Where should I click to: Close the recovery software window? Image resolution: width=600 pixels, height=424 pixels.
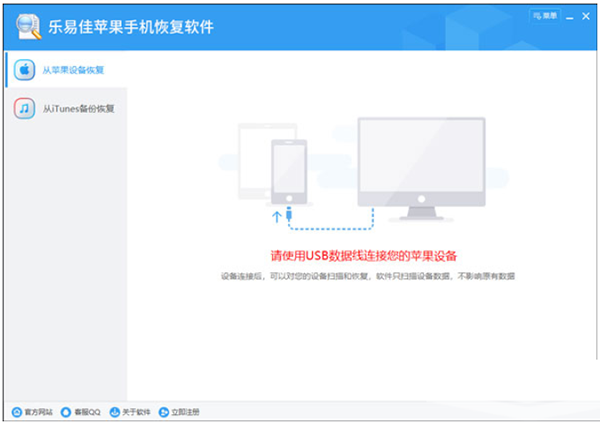[586, 16]
